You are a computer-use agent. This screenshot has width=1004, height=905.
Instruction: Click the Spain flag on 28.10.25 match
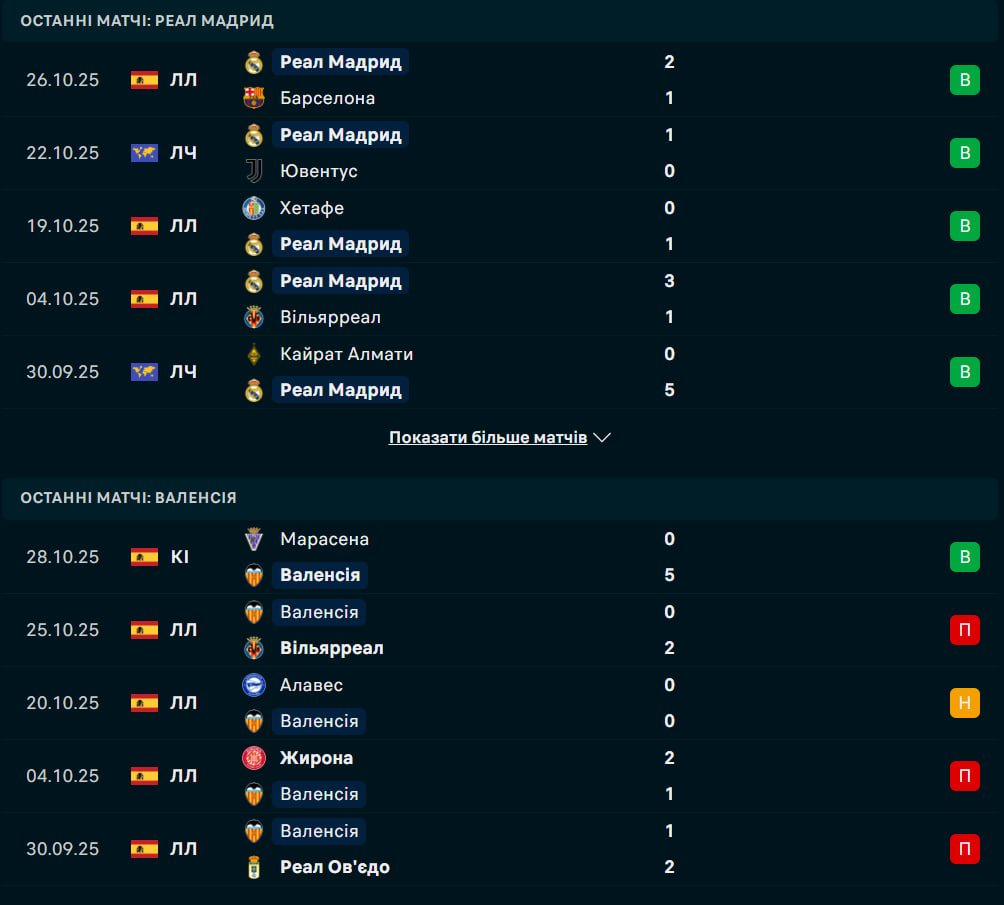click(x=144, y=557)
